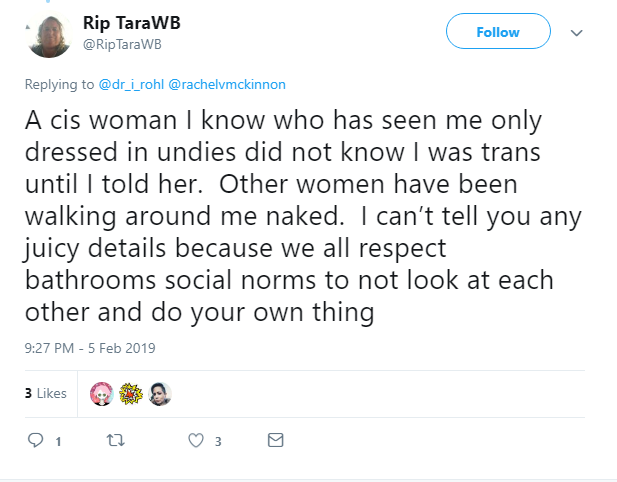This screenshot has width=617, height=482.
Task: Open the dark-haired woman liker avatar
Action: 160,393
